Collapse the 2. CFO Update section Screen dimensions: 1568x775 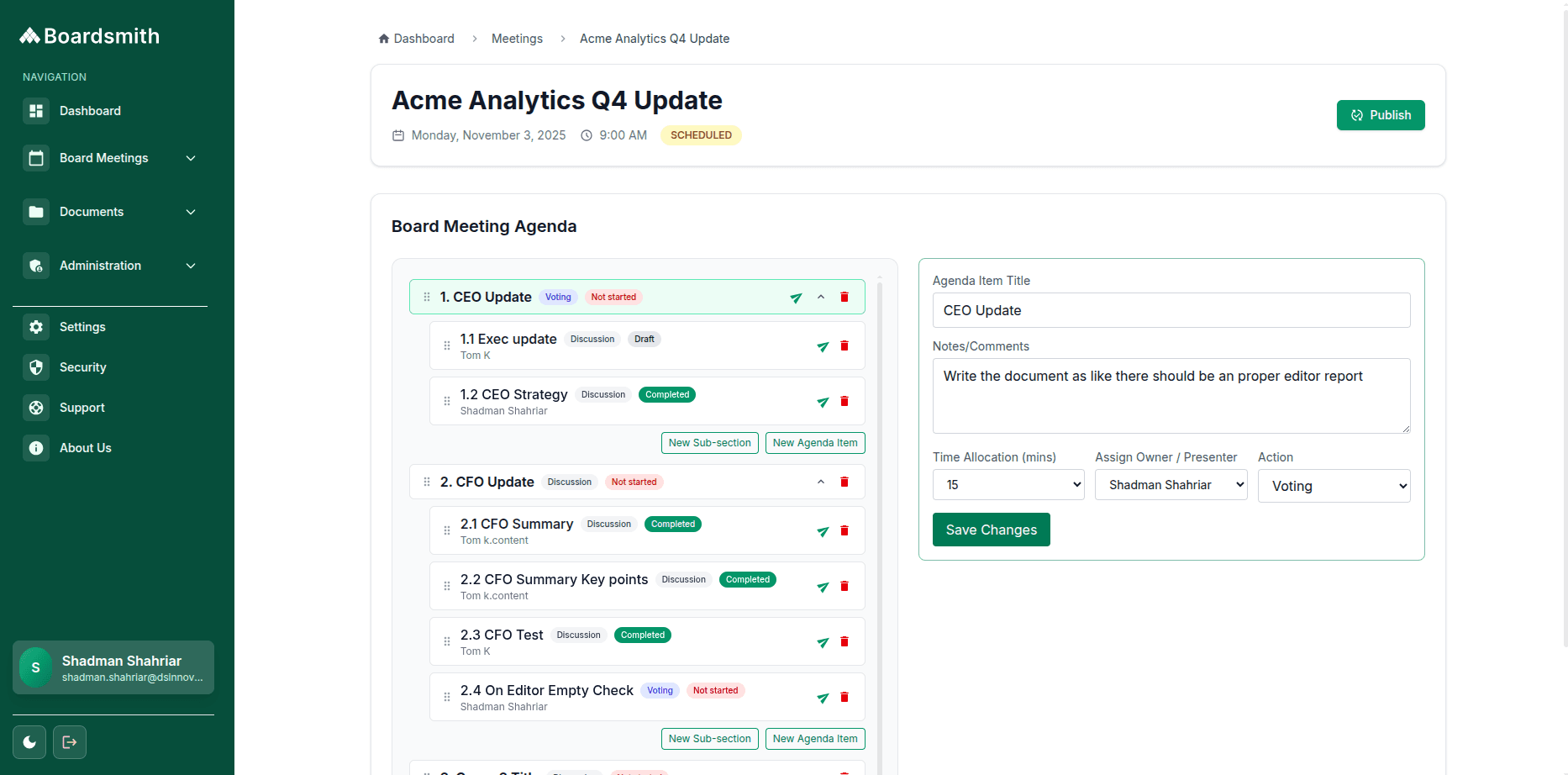pyautogui.click(x=821, y=482)
